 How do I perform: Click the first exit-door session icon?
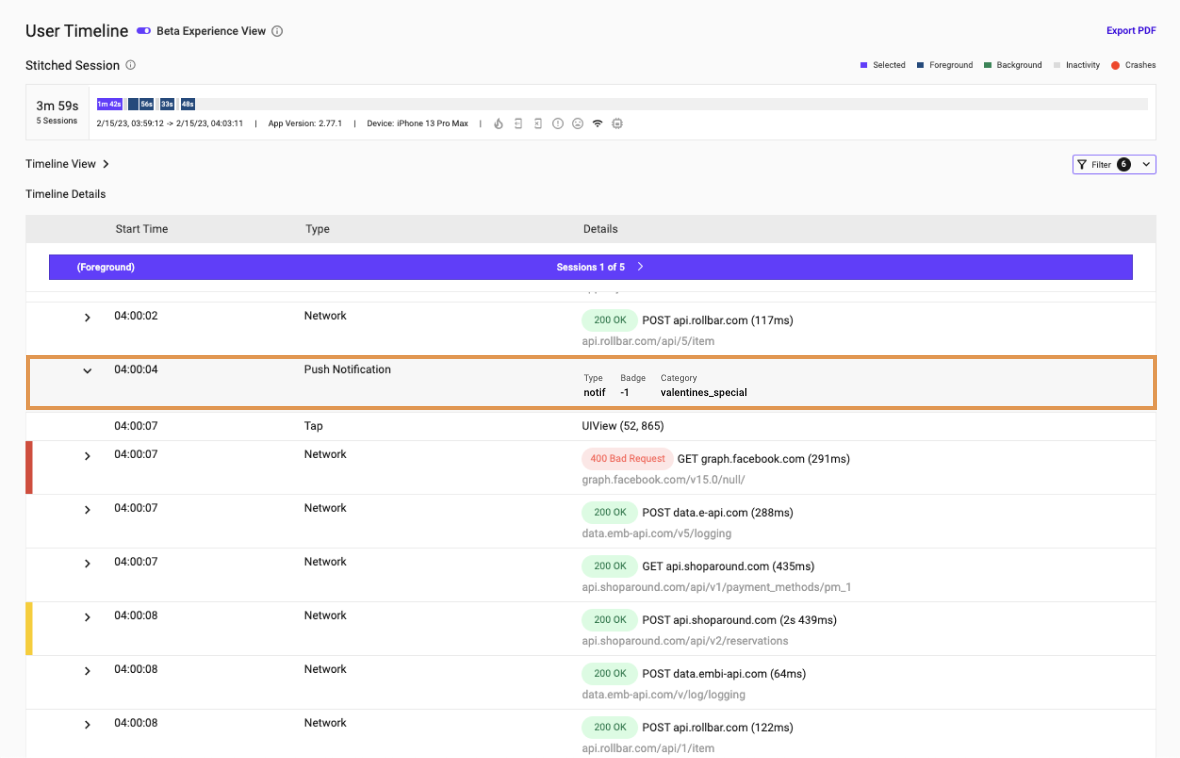pos(518,123)
